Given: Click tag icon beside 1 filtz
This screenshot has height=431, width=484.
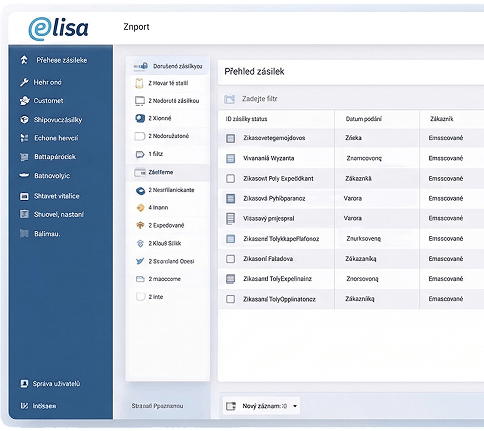Looking at the screenshot, I should pyautogui.click(x=140, y=154).
